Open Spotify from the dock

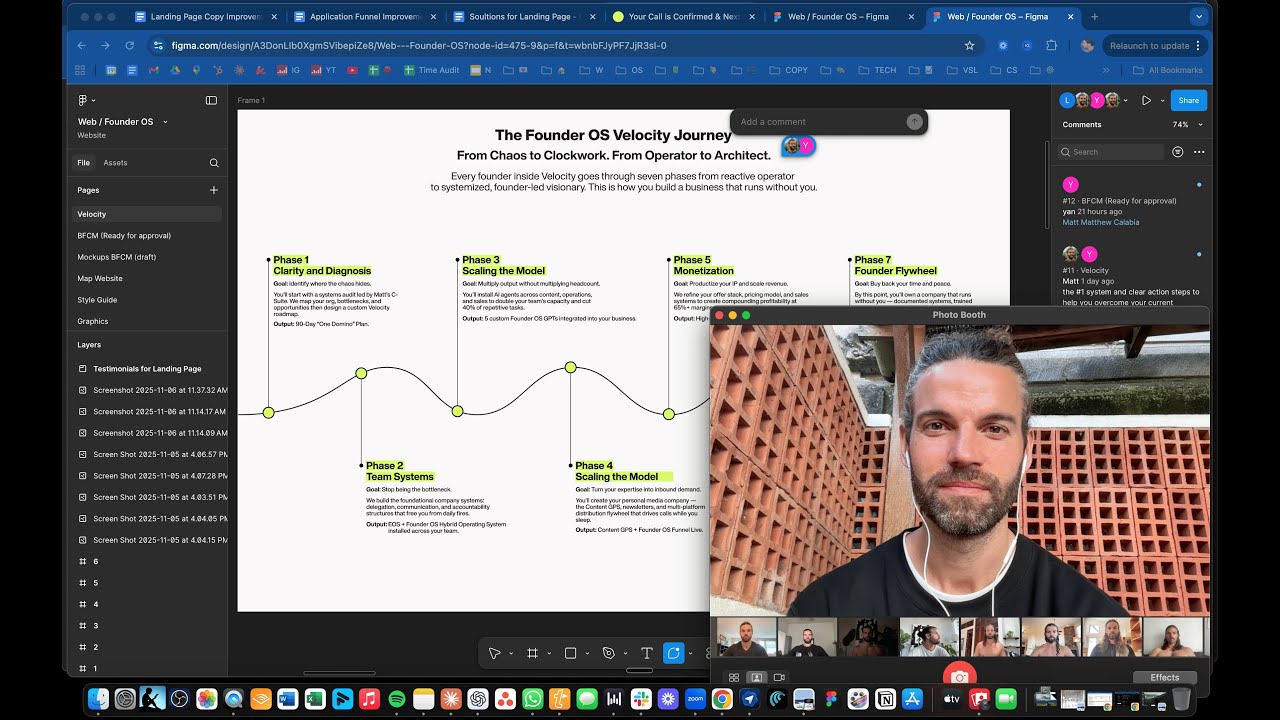point(396,699)
